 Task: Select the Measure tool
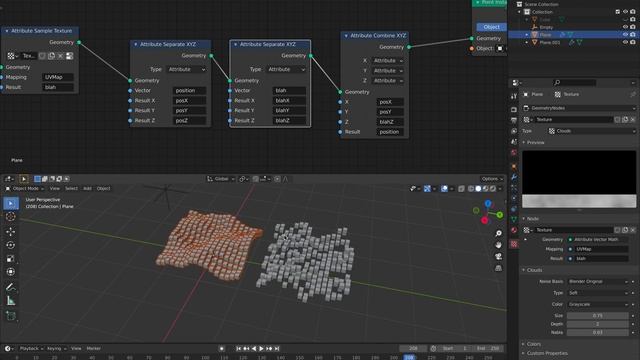11,301
